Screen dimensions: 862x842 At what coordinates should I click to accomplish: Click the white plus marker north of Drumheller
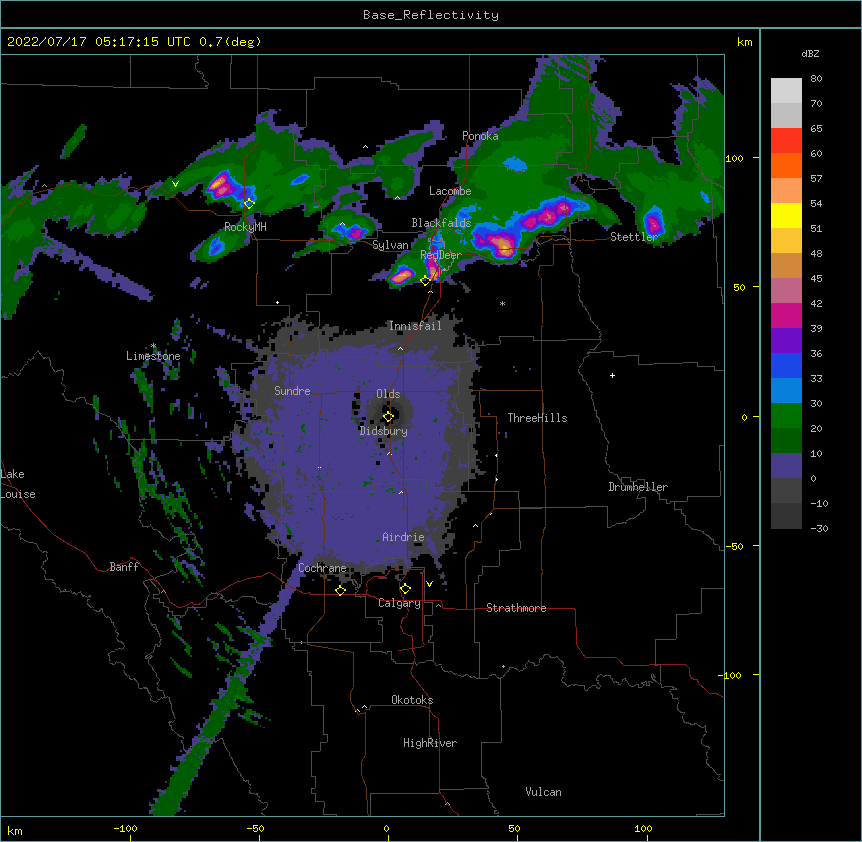pos(612,375)
